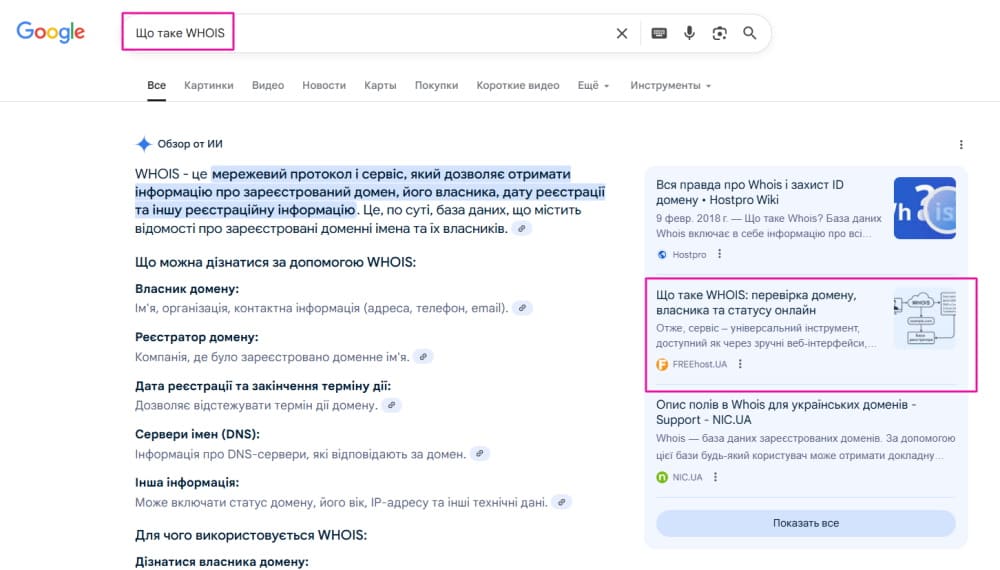
Task: Open 'Вся правда про Whois' Hostpro Wiki result
Action: tap(750, 192)
